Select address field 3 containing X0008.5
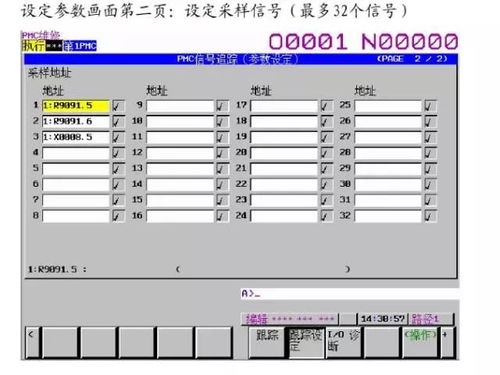Image resolution: width=500 pixels, height=375 pixels. tap(76, 137)
